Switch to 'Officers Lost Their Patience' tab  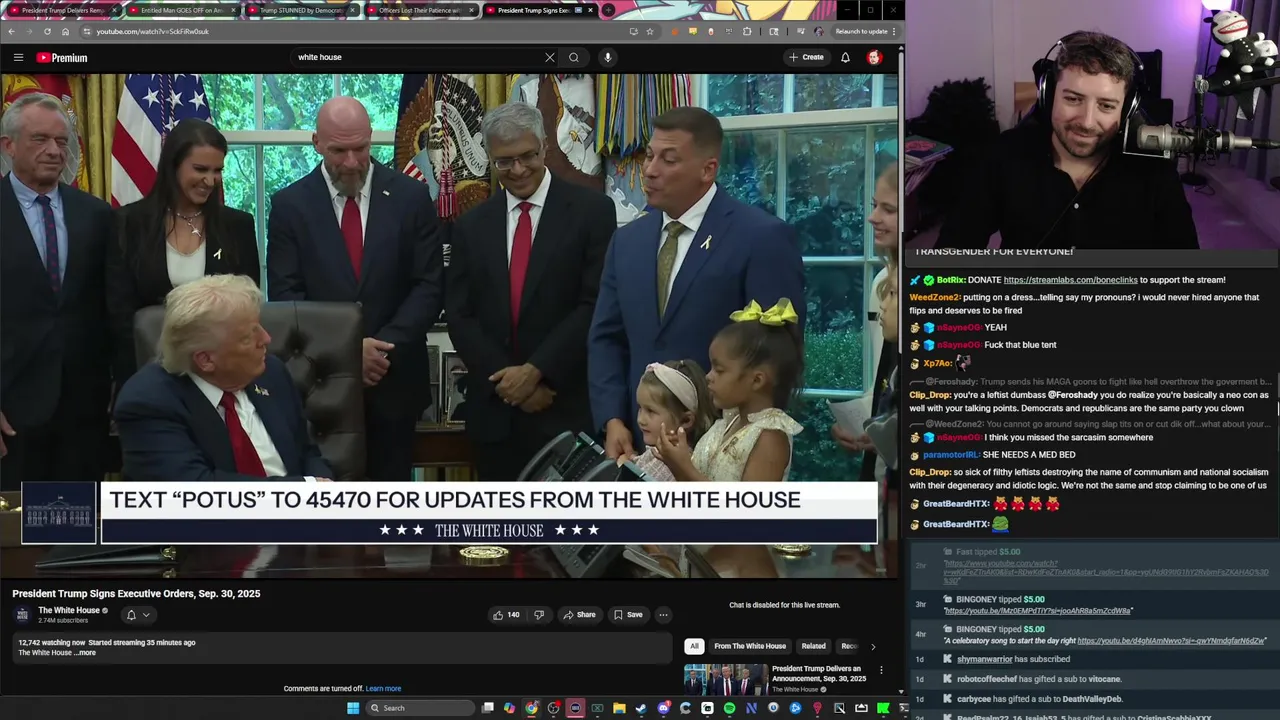(419, 10)
